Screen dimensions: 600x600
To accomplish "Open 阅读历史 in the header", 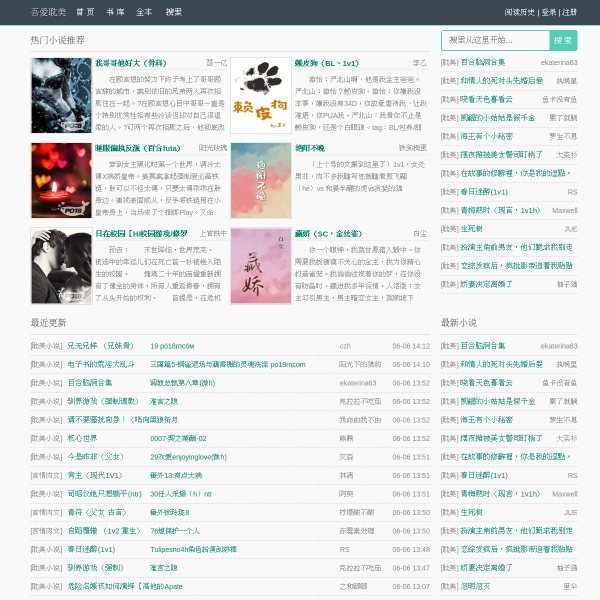I will (x=520, y=12).
